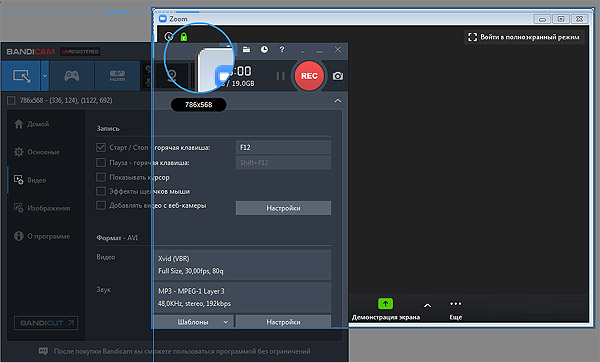
Task: Enable the show cursor checkbox
Action: pyautogui.click(x=101, y=177)
